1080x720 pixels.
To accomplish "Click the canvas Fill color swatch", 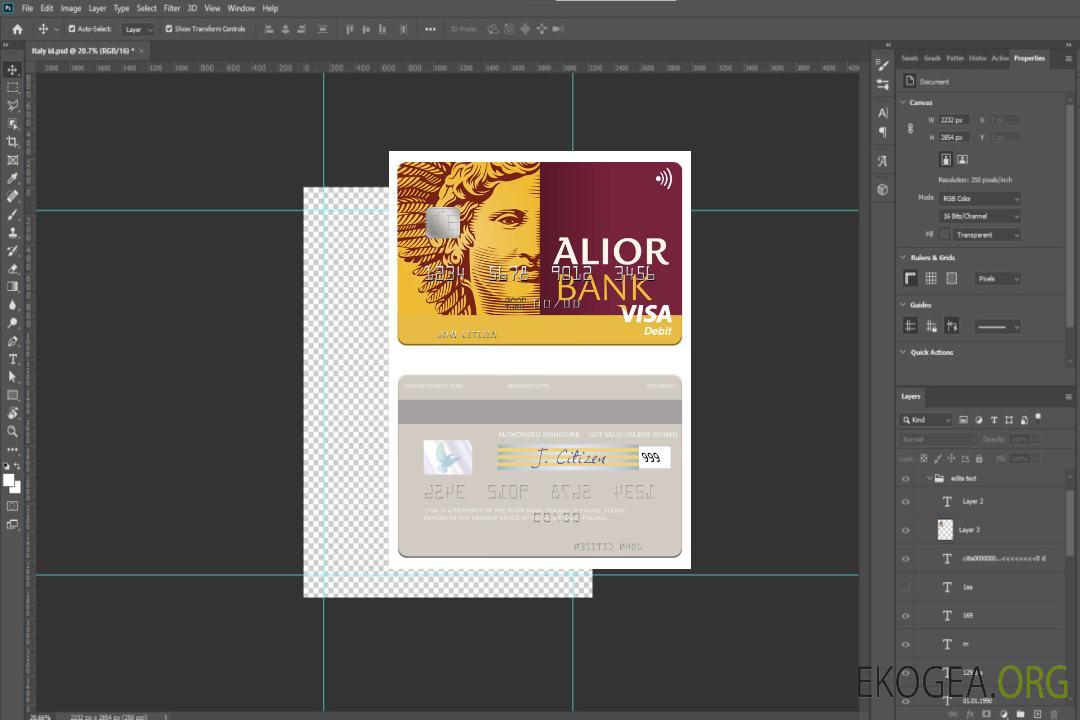I will [x=944, y=235].
